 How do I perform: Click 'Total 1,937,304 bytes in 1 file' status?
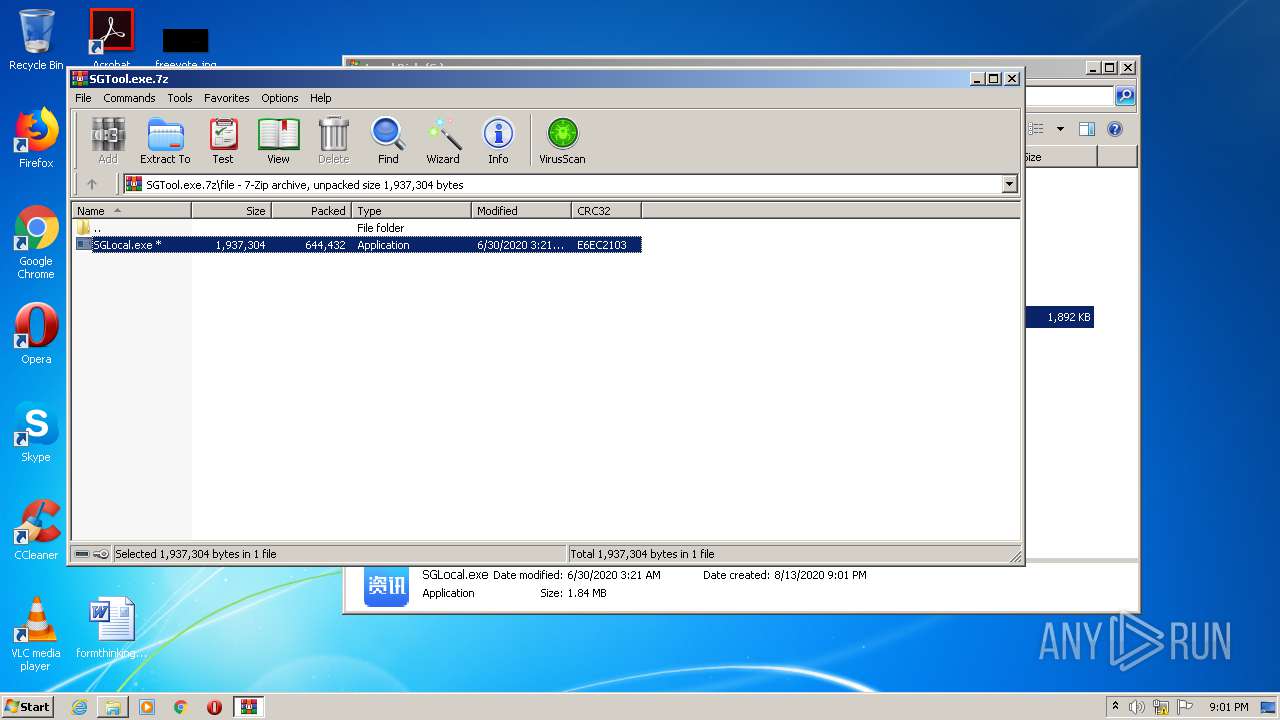[x=641, y=554]
